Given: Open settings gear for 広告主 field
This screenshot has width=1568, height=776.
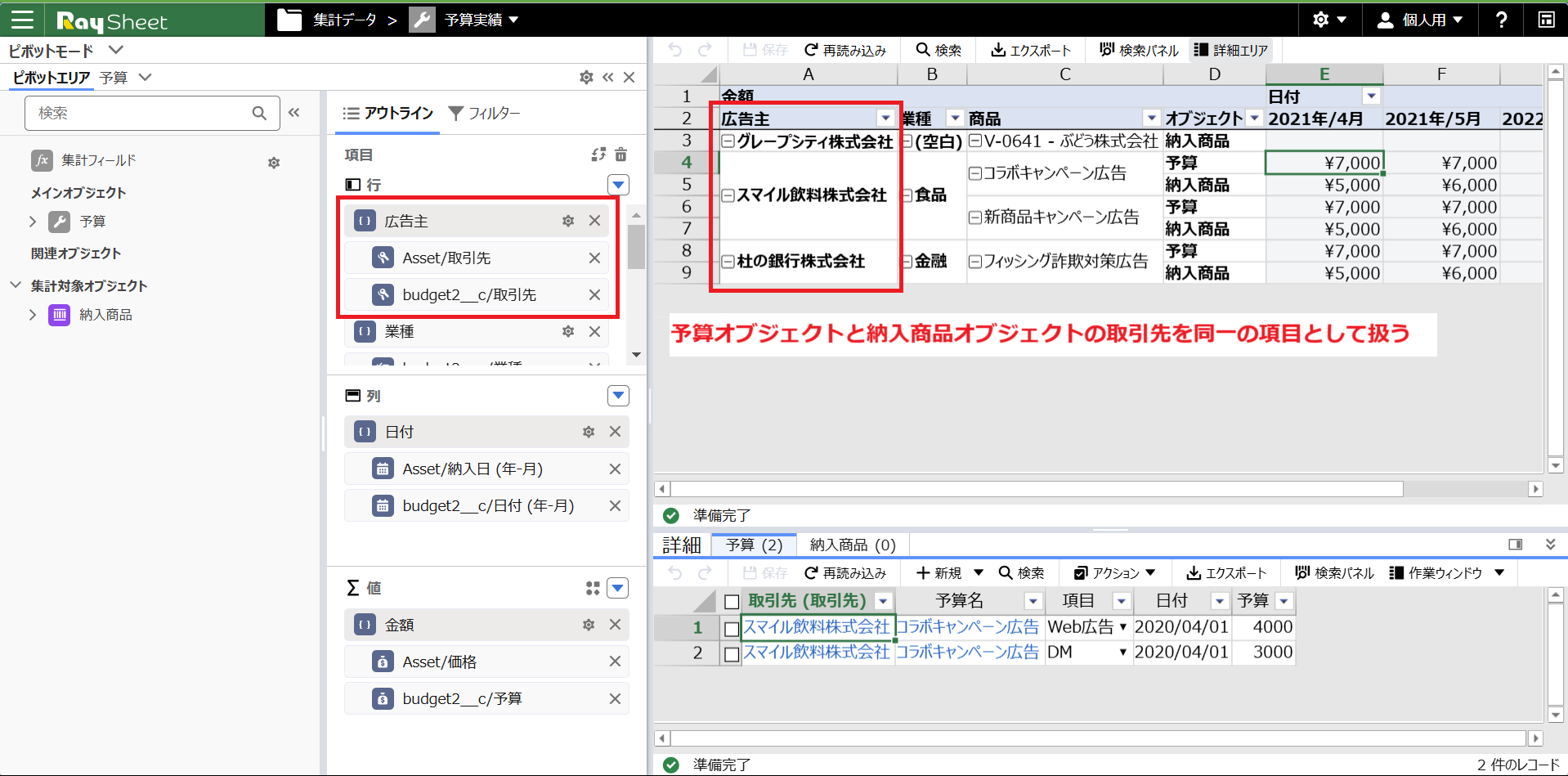Looking at the screenshot, I should 568,221.
